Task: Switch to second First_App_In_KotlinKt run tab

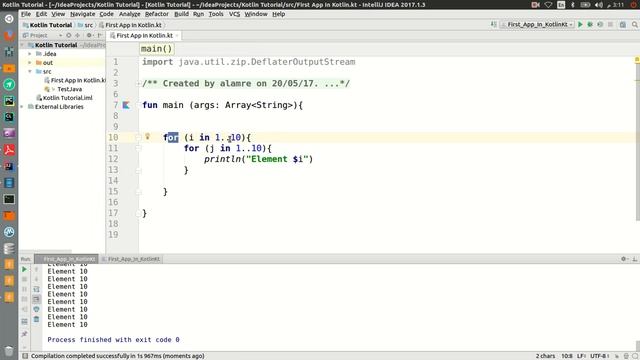Action: (131, 259)
